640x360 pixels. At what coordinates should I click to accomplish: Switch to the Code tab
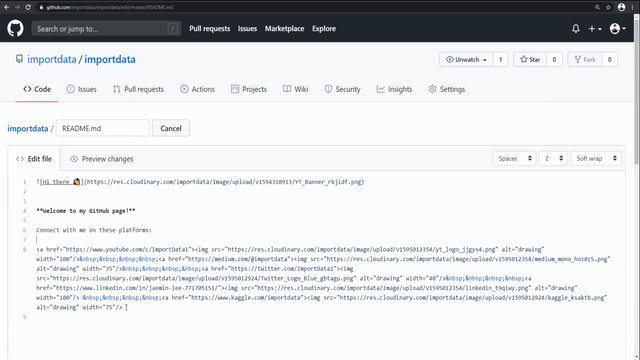(37, 89)
